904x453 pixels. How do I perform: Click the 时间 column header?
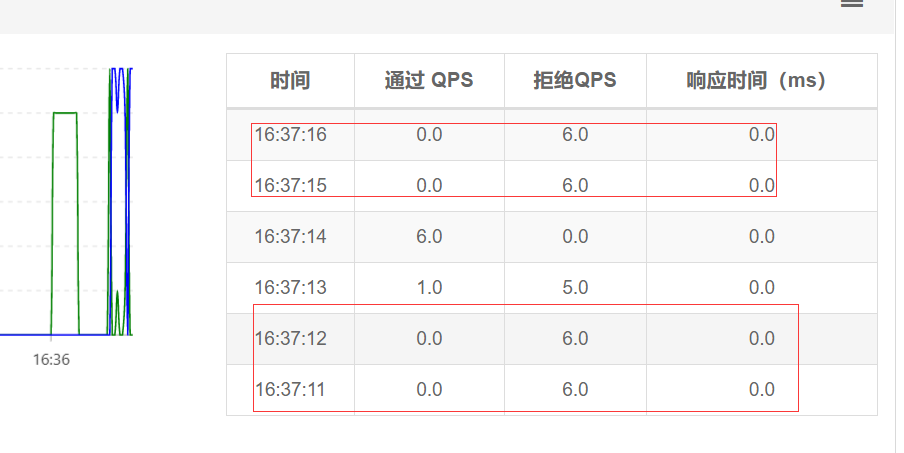[x=291, y=81]
